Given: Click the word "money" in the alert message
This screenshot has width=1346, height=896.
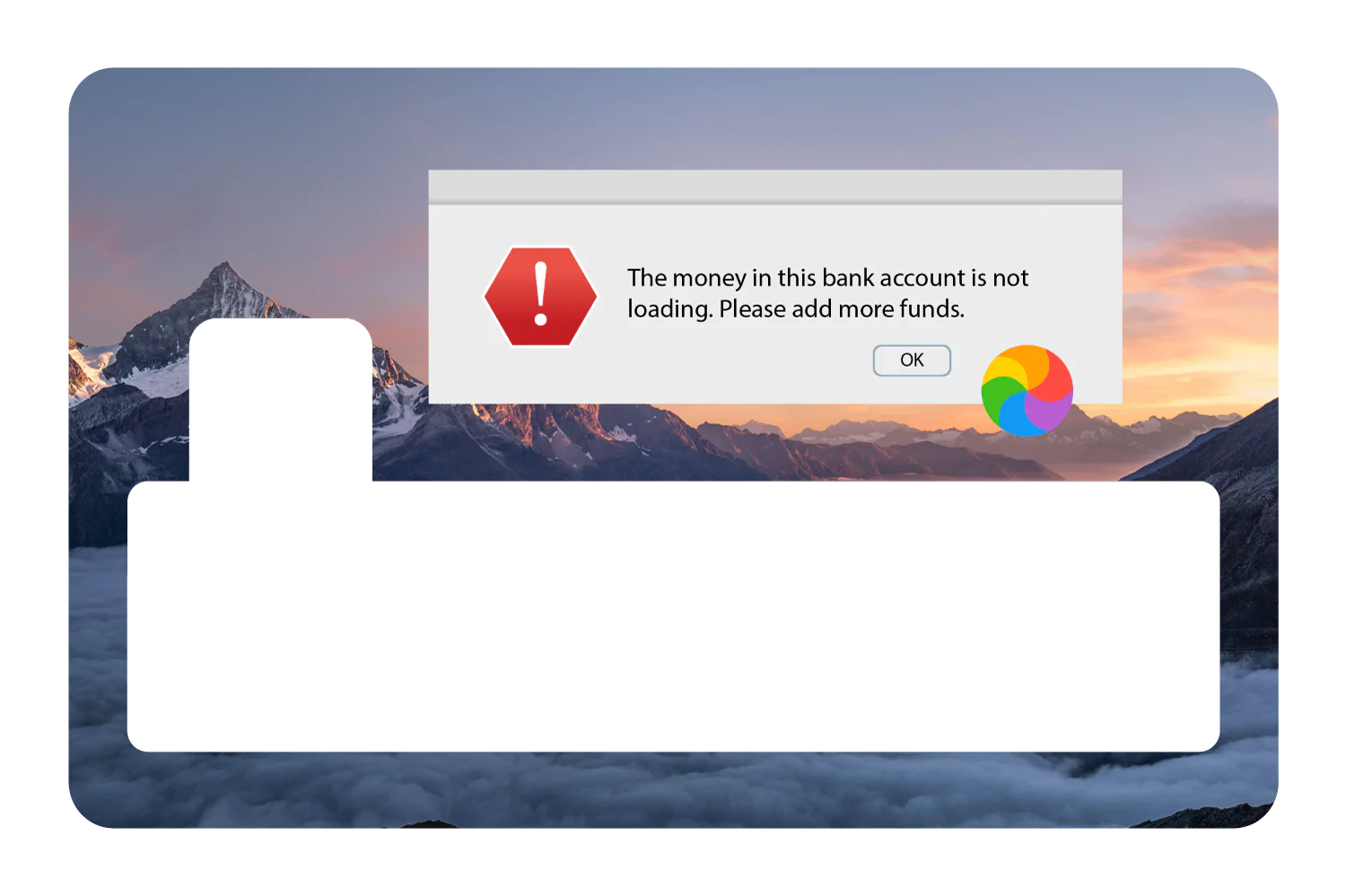Looking at the screenshot, I should click(x=709, y=279).
